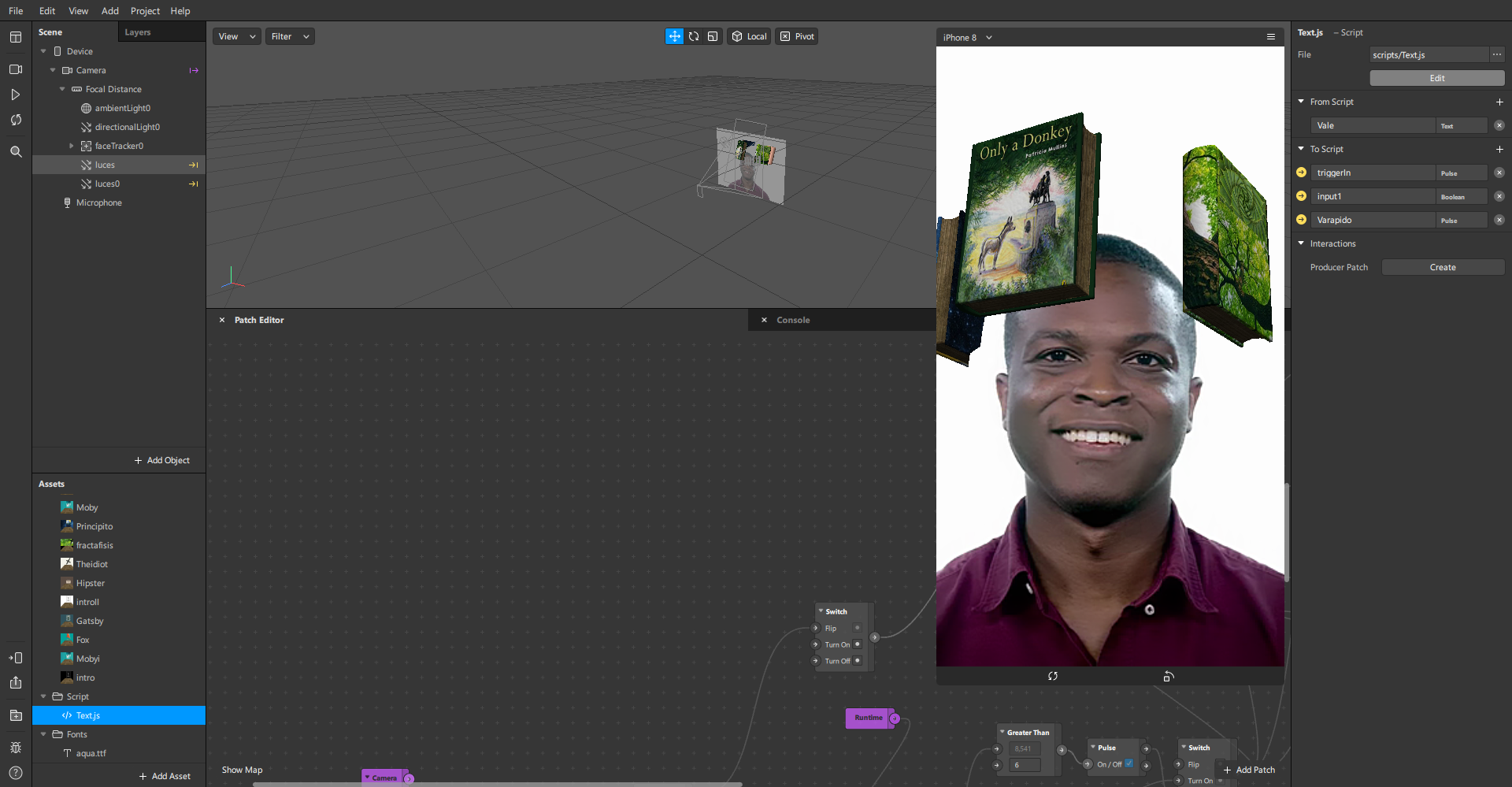The image size is (1512, 787).
Task: Select the Rotate manipulator tool
Action: tap(694, 36)
